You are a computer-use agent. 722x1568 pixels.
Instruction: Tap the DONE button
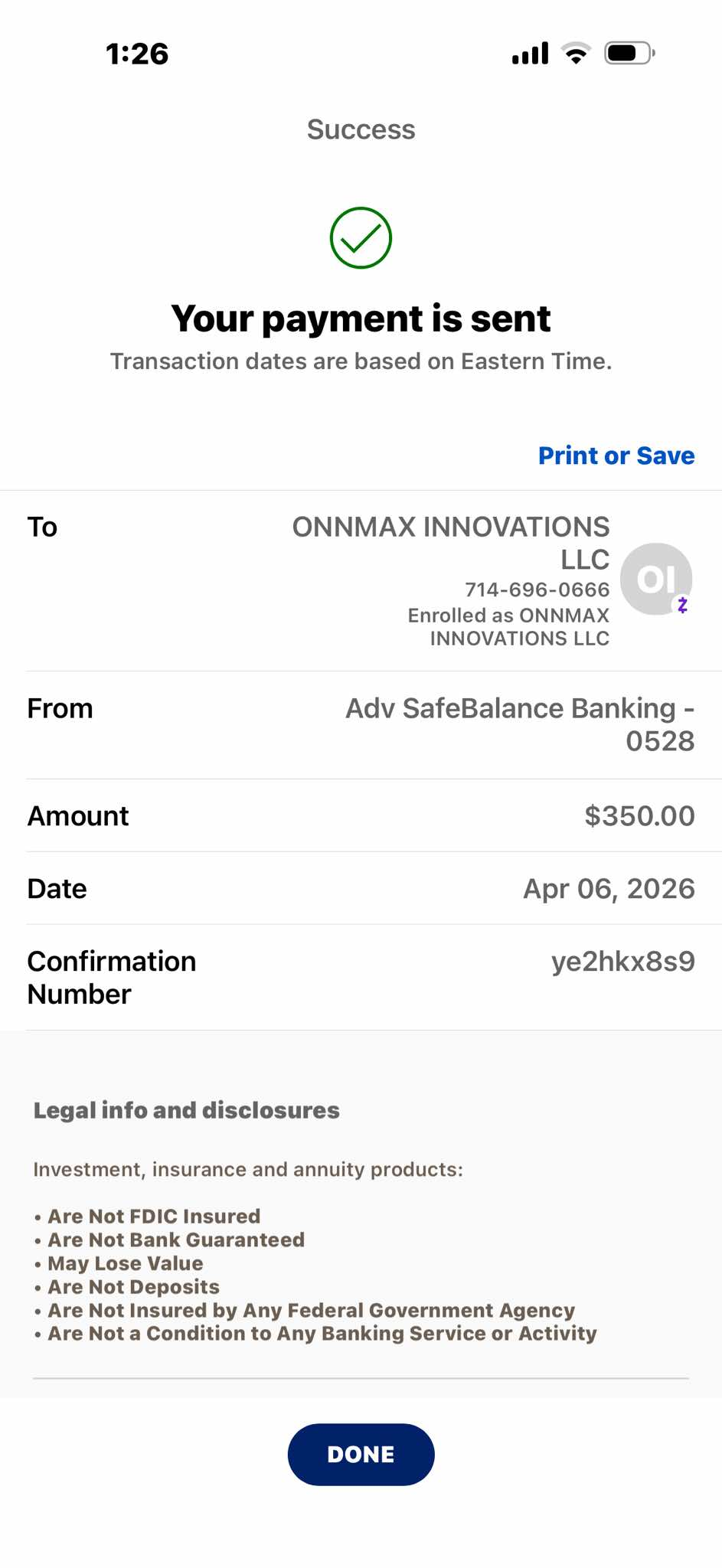[x=361, y=1454]
